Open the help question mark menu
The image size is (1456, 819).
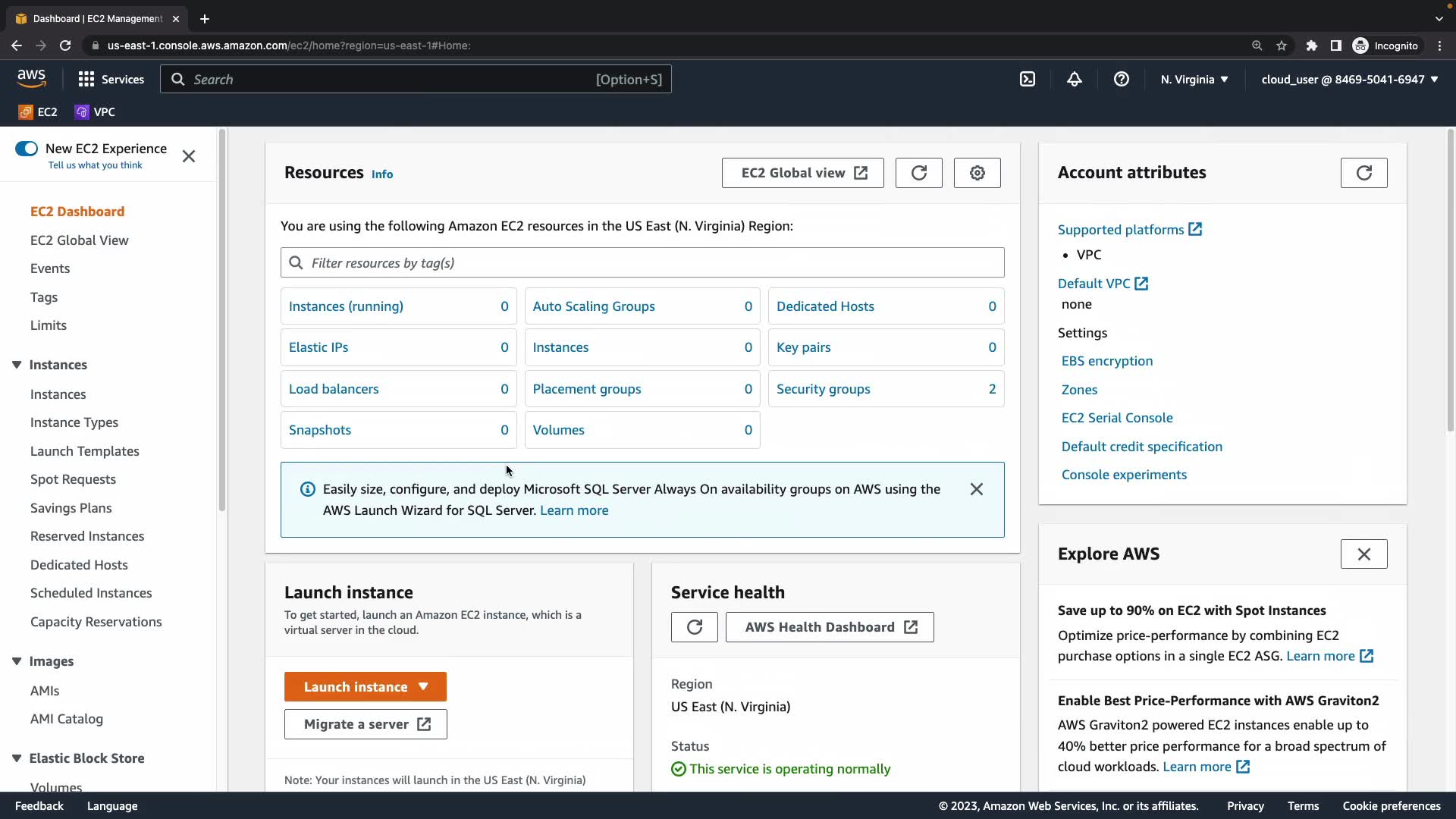(1122, 79)
